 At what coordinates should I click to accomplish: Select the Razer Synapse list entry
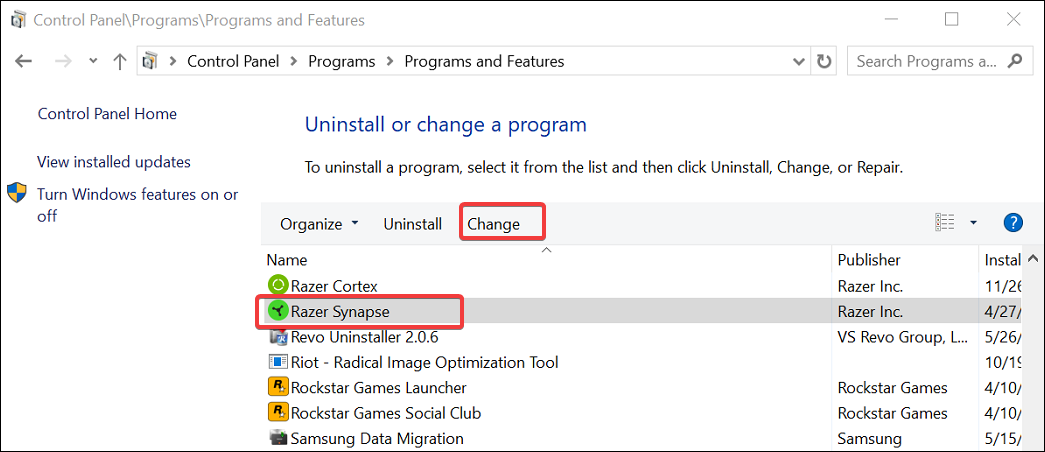click(x=340, y=312)
